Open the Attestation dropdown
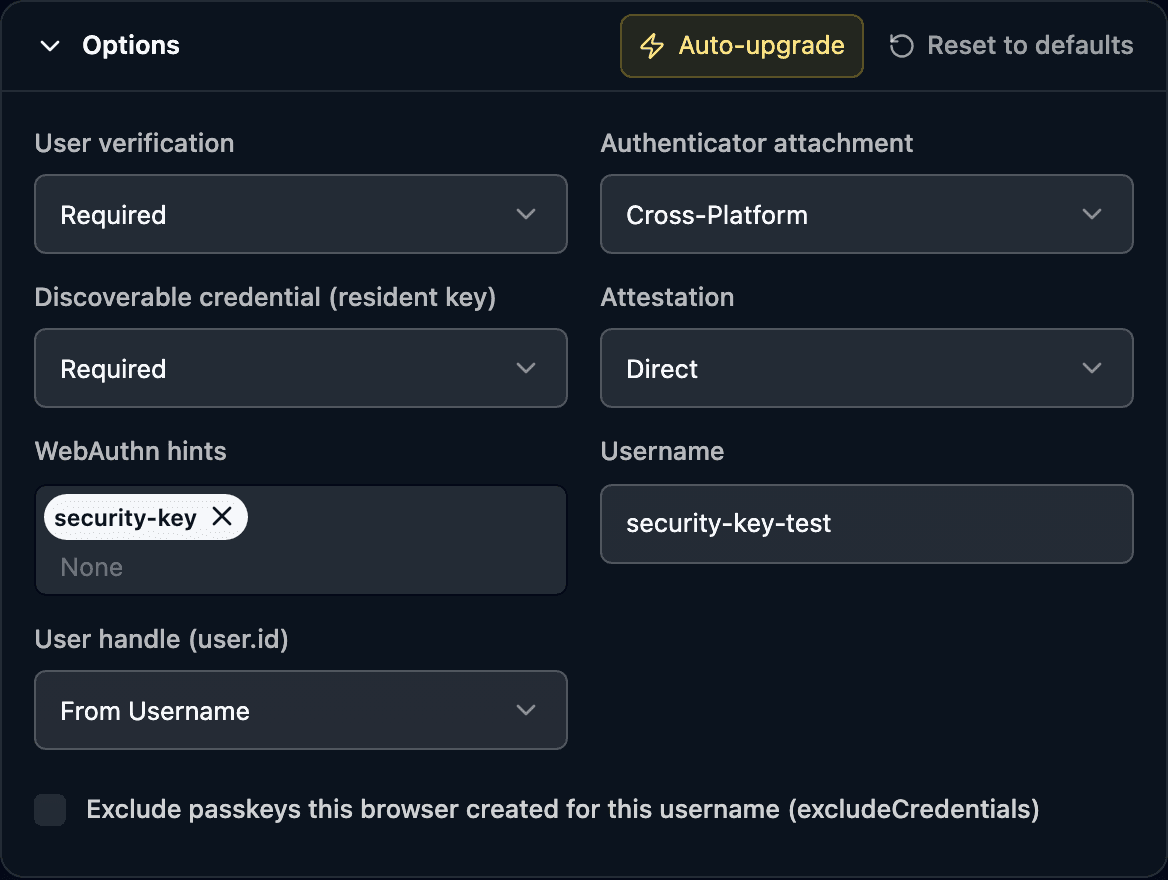This screenshot has height=880, width=1168. pyautogui.click(x=866, y=368)
